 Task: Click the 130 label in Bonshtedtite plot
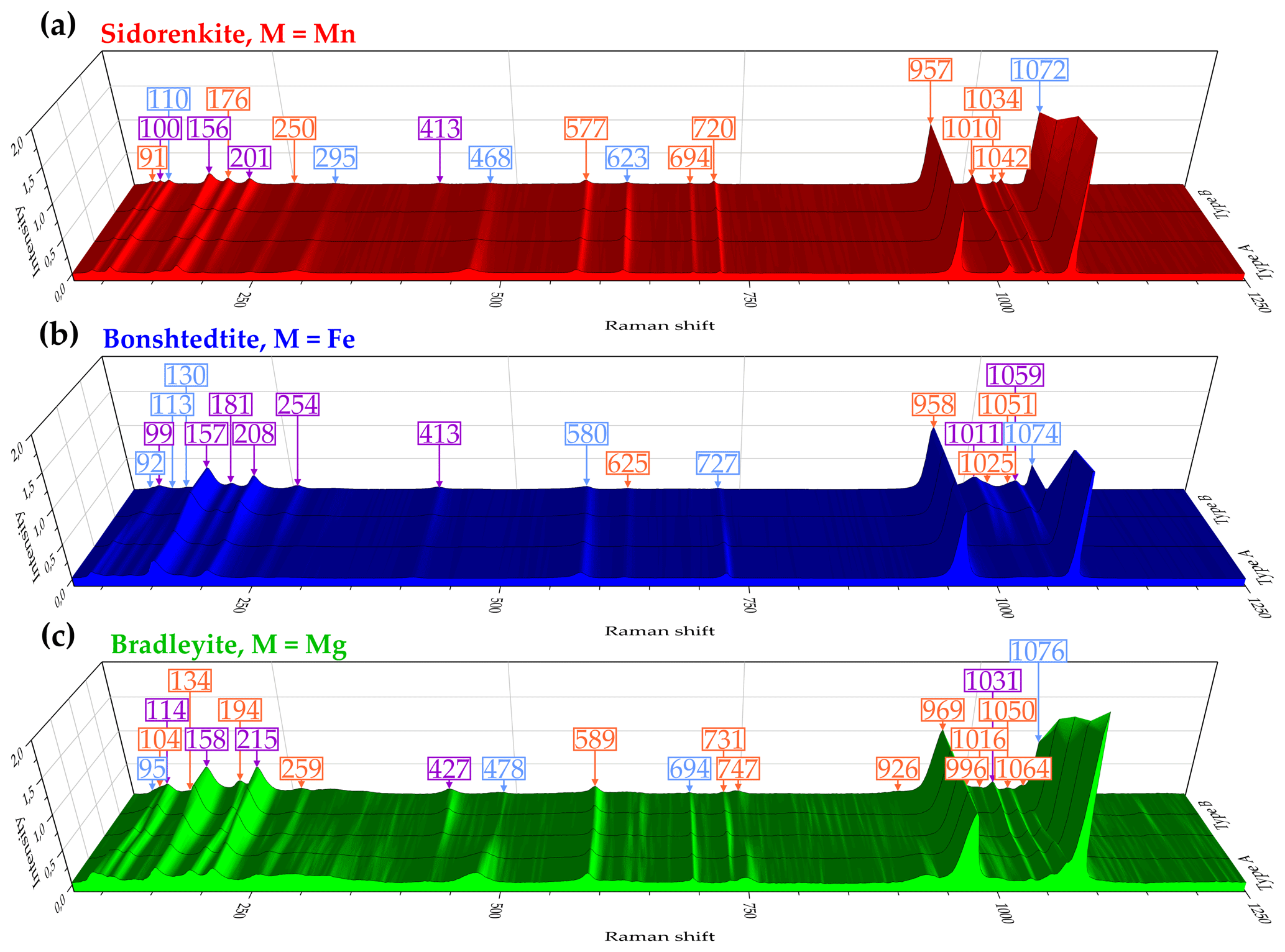pyautogui.click(x=186, y=375)
